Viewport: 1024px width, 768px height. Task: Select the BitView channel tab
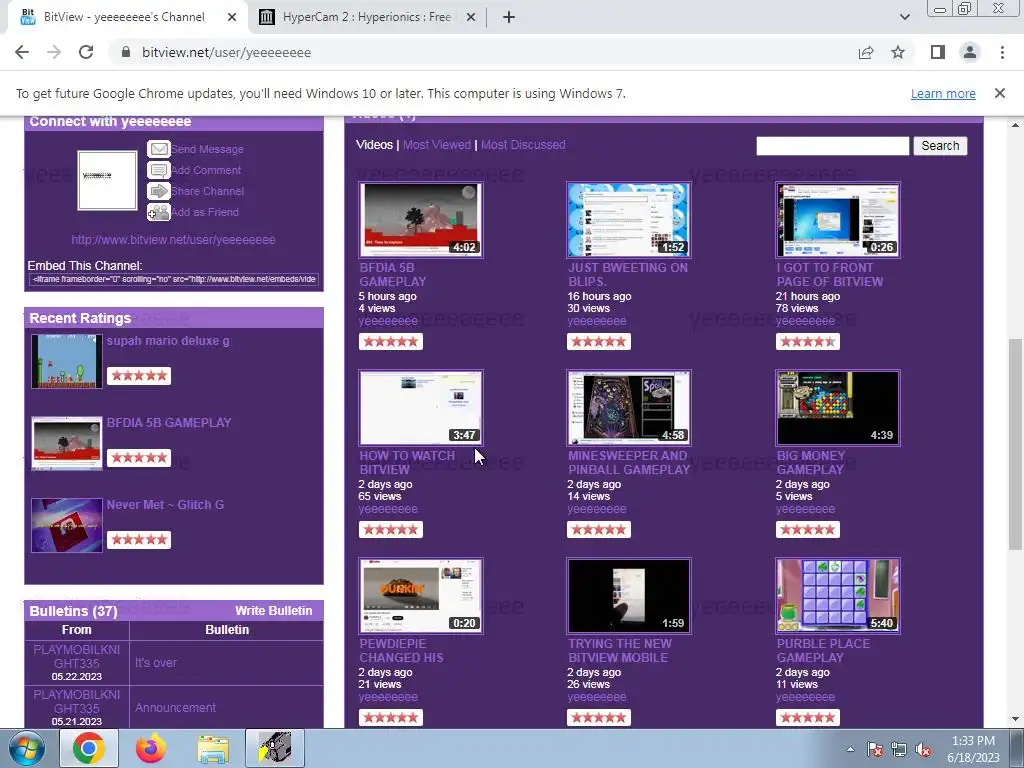pos(124,17)
